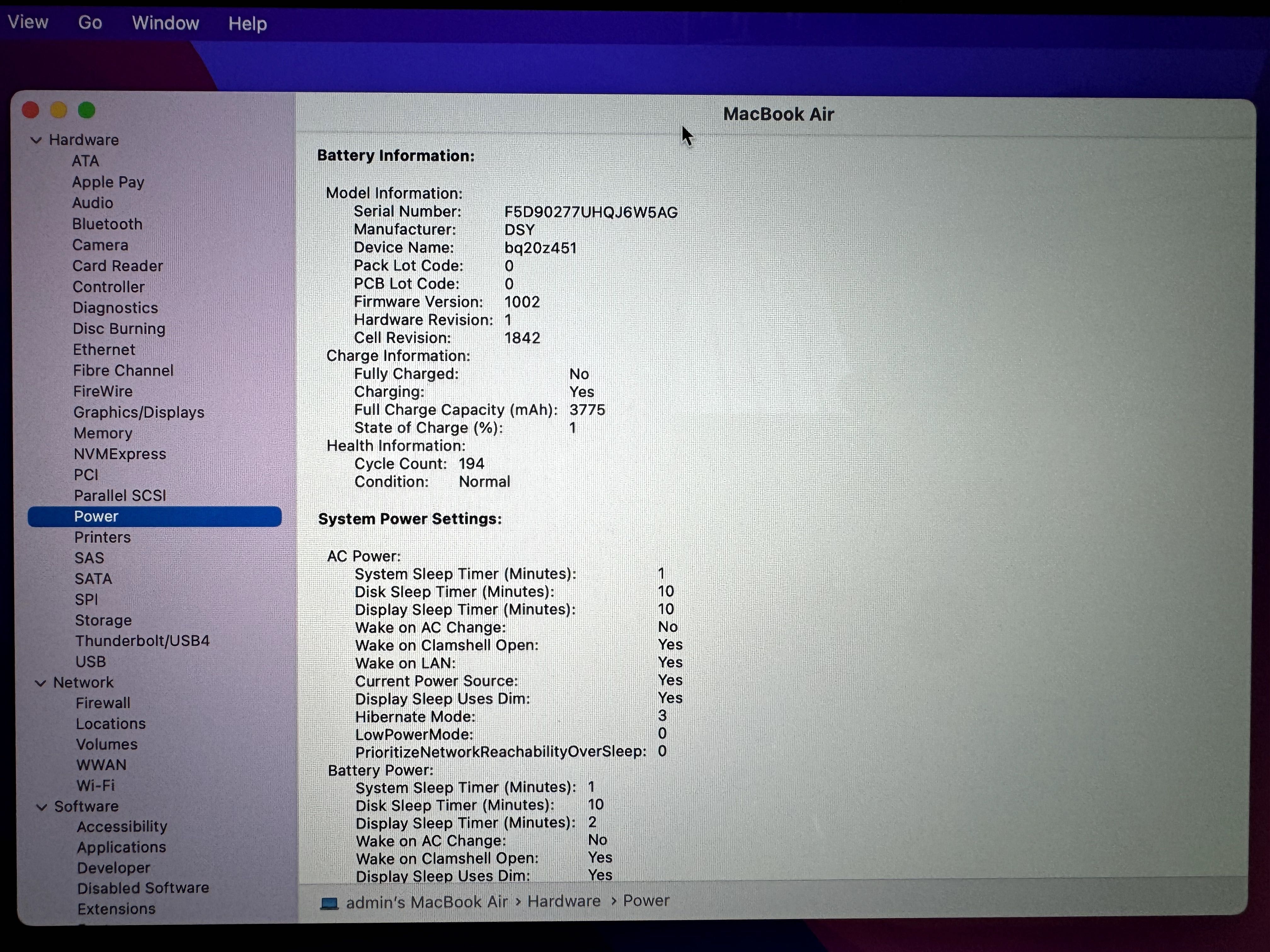Click the device name bq20z451
The image size is (1270, 952).
[540, 248]
